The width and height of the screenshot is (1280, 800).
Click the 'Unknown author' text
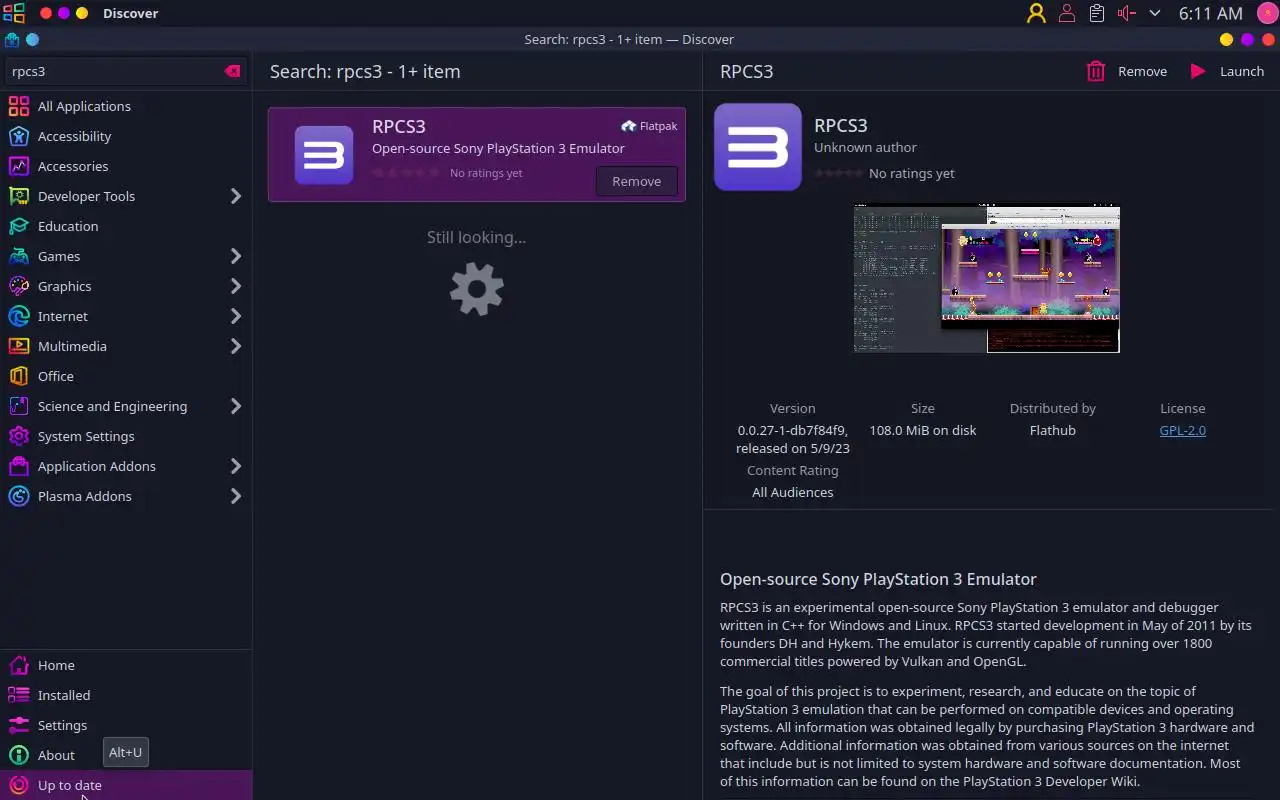click(x=865, y=147)
